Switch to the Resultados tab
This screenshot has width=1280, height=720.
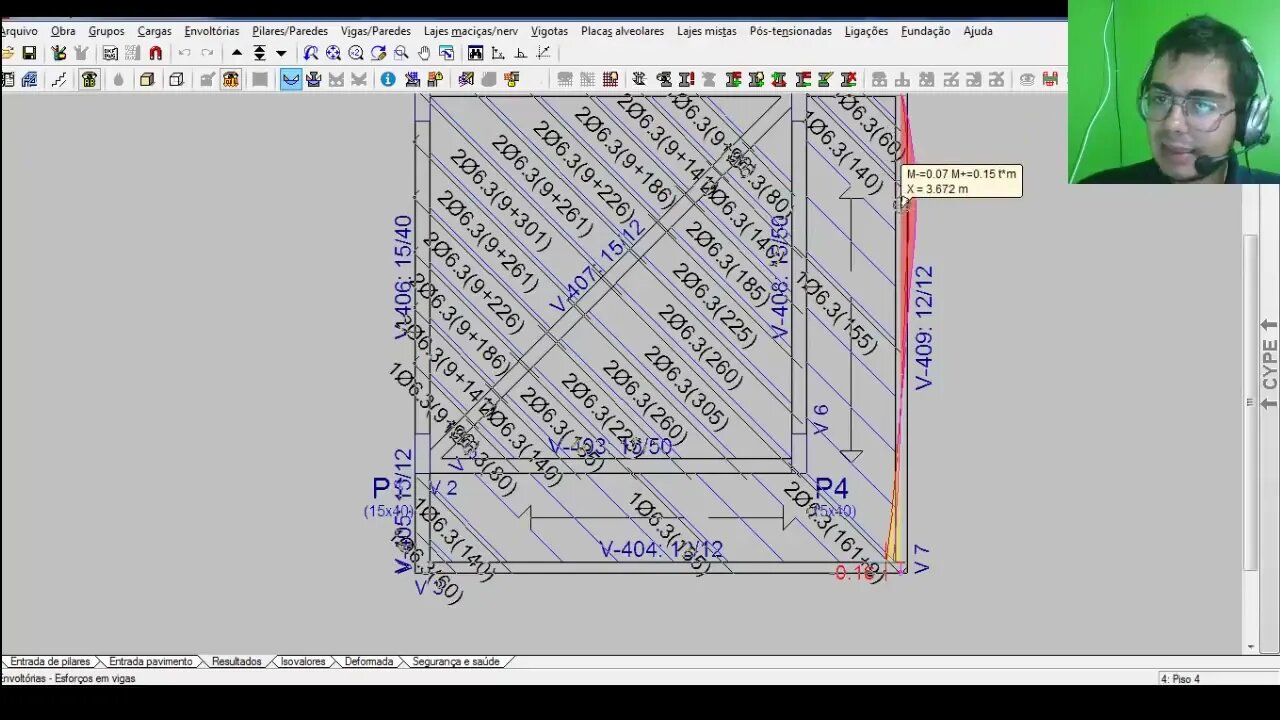pos(236,661)
